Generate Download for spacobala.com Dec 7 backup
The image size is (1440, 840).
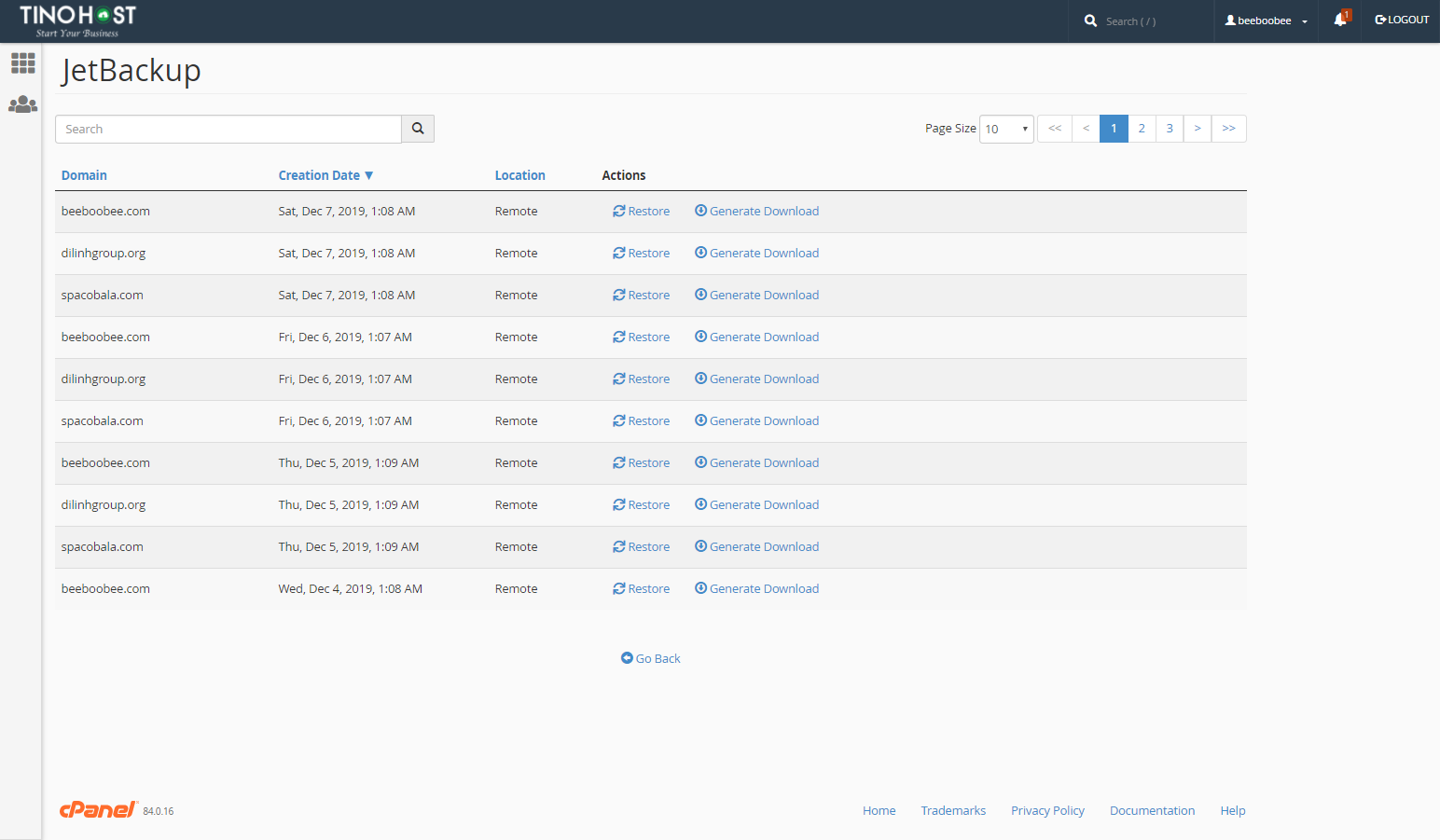[x=756, y=296]
